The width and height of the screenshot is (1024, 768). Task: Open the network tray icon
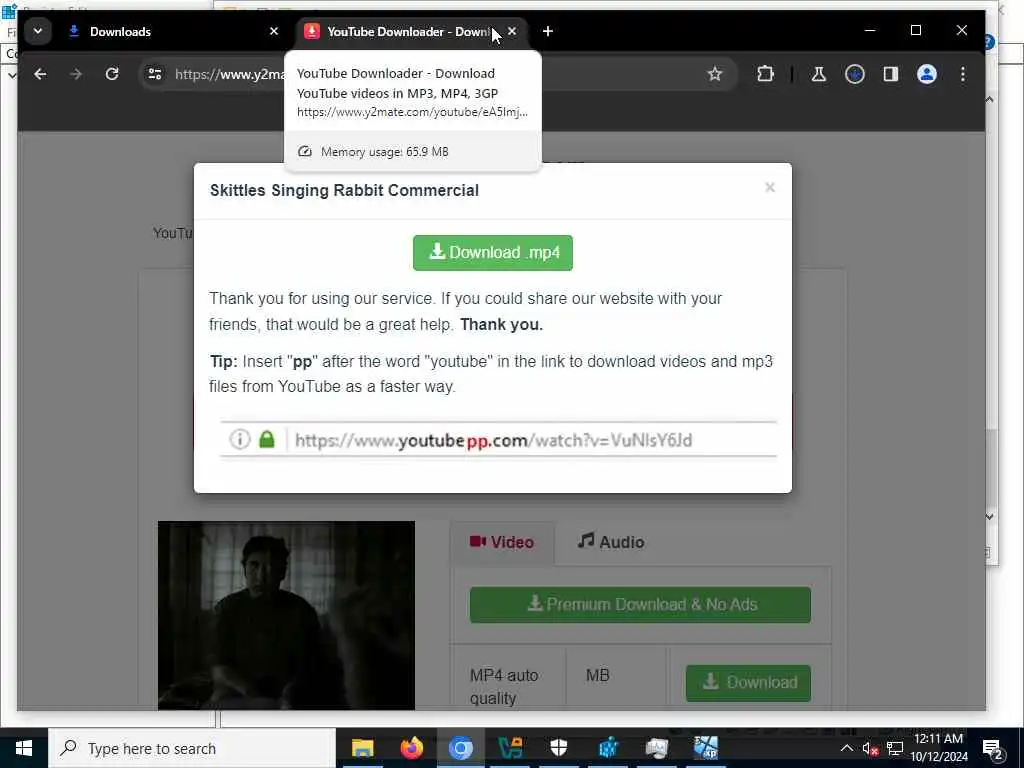coord(895,749)
